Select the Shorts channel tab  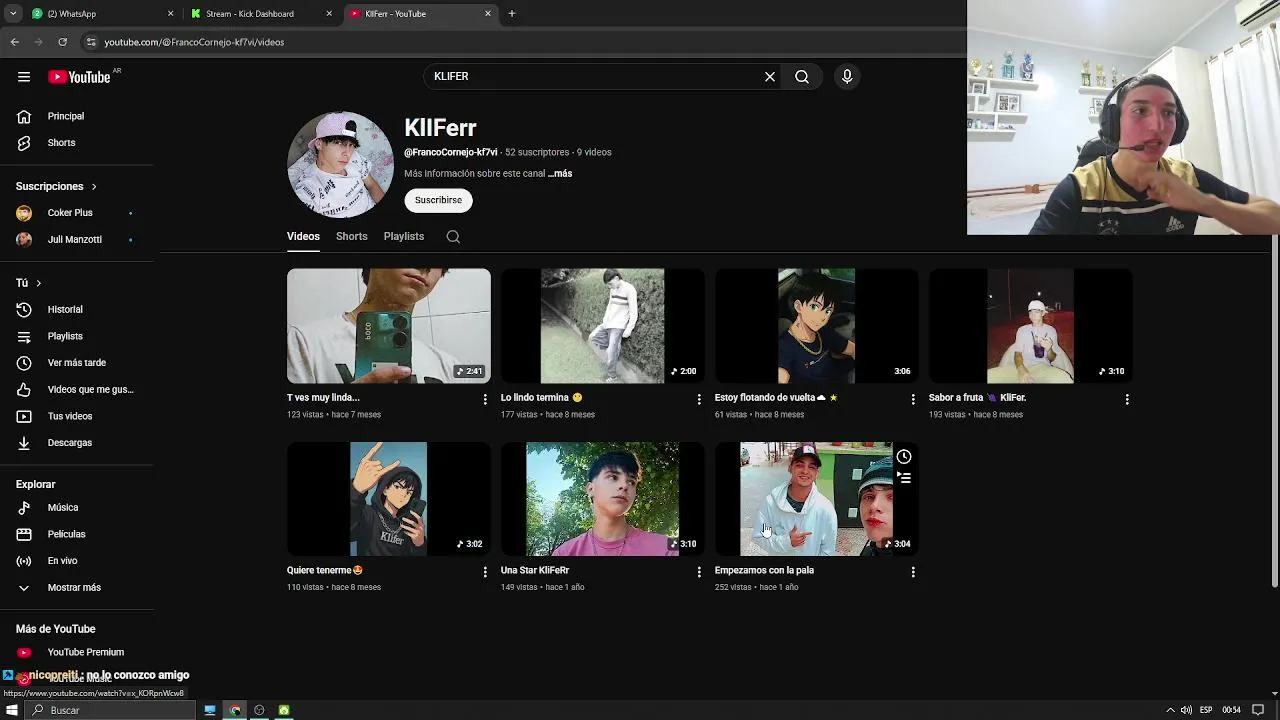[x=351, y=237]
